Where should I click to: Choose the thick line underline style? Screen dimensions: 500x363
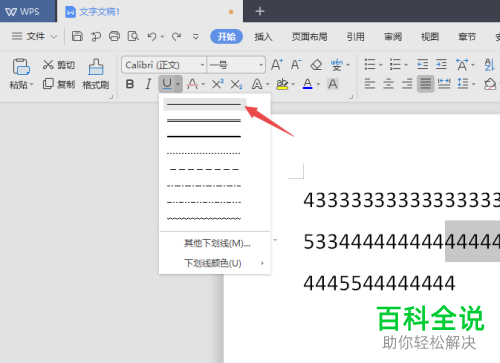(204, 136)
